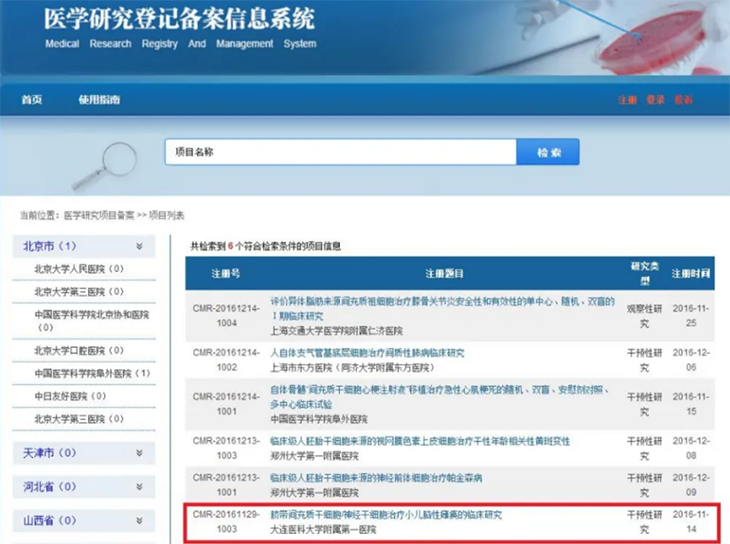The height and width of the screenshot is (544, 730).
Task: Select 天津市 (0) region heading
Action: pos(50,453)
